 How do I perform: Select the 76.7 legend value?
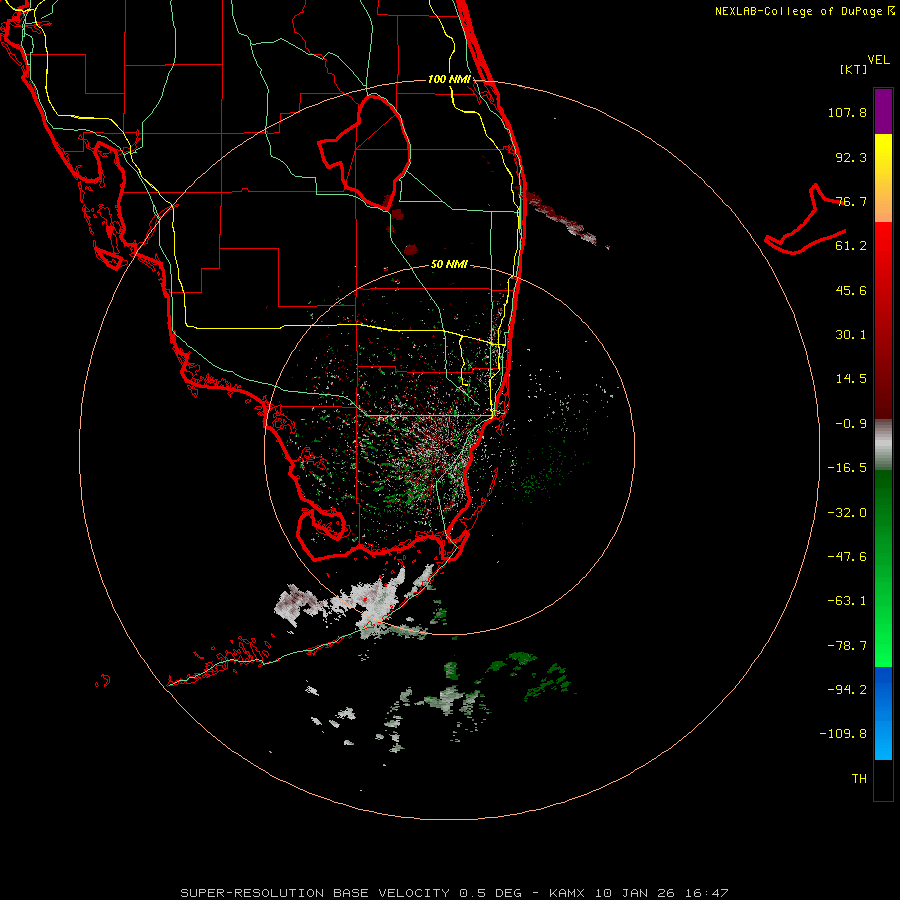851,201
